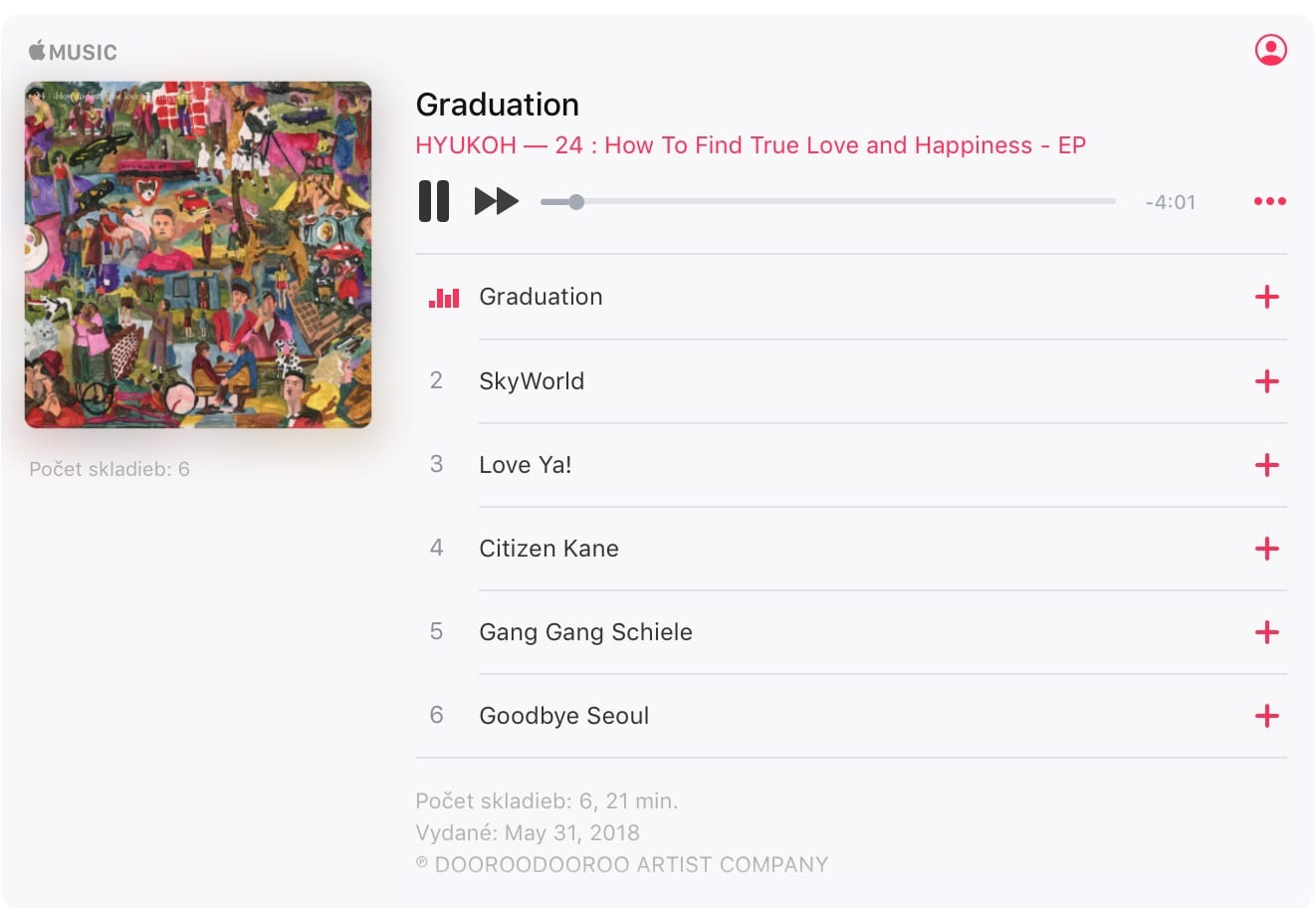The width and height of the screenshot is (1316, 908).
Task: Open the user account profile icon
Action: [x=1270, y=50]
